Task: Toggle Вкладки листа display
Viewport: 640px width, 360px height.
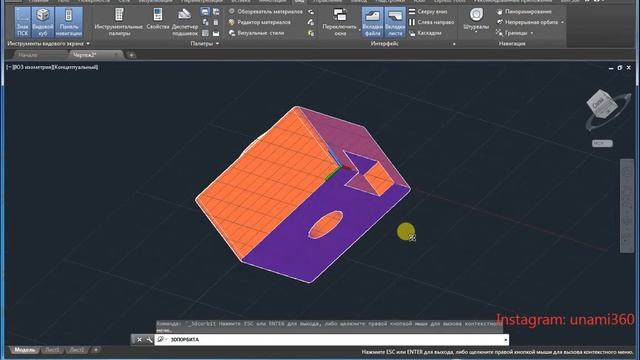Action: tap(395, 22)
